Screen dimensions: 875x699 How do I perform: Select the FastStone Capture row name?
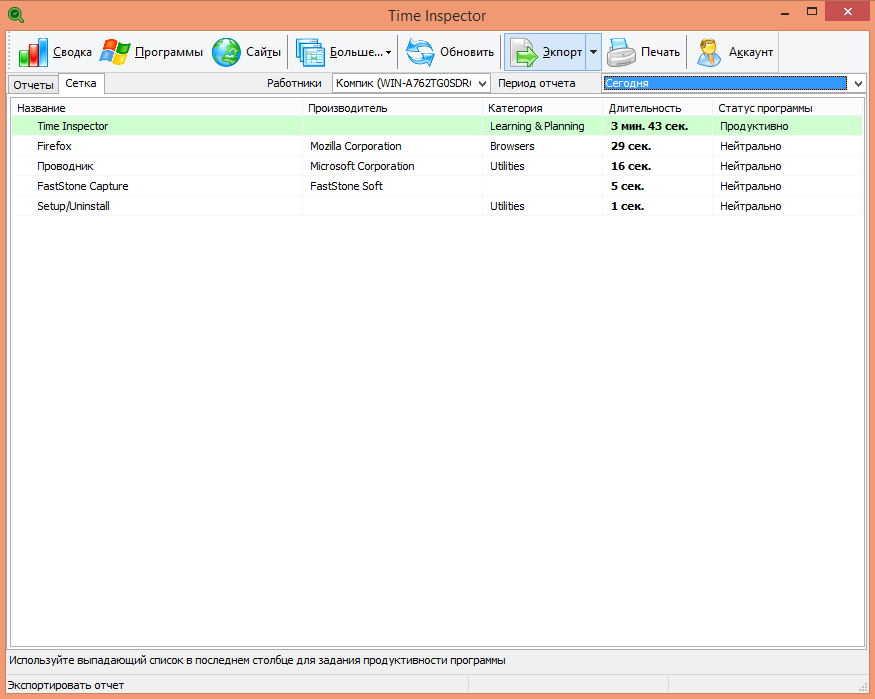coord(83,186)
